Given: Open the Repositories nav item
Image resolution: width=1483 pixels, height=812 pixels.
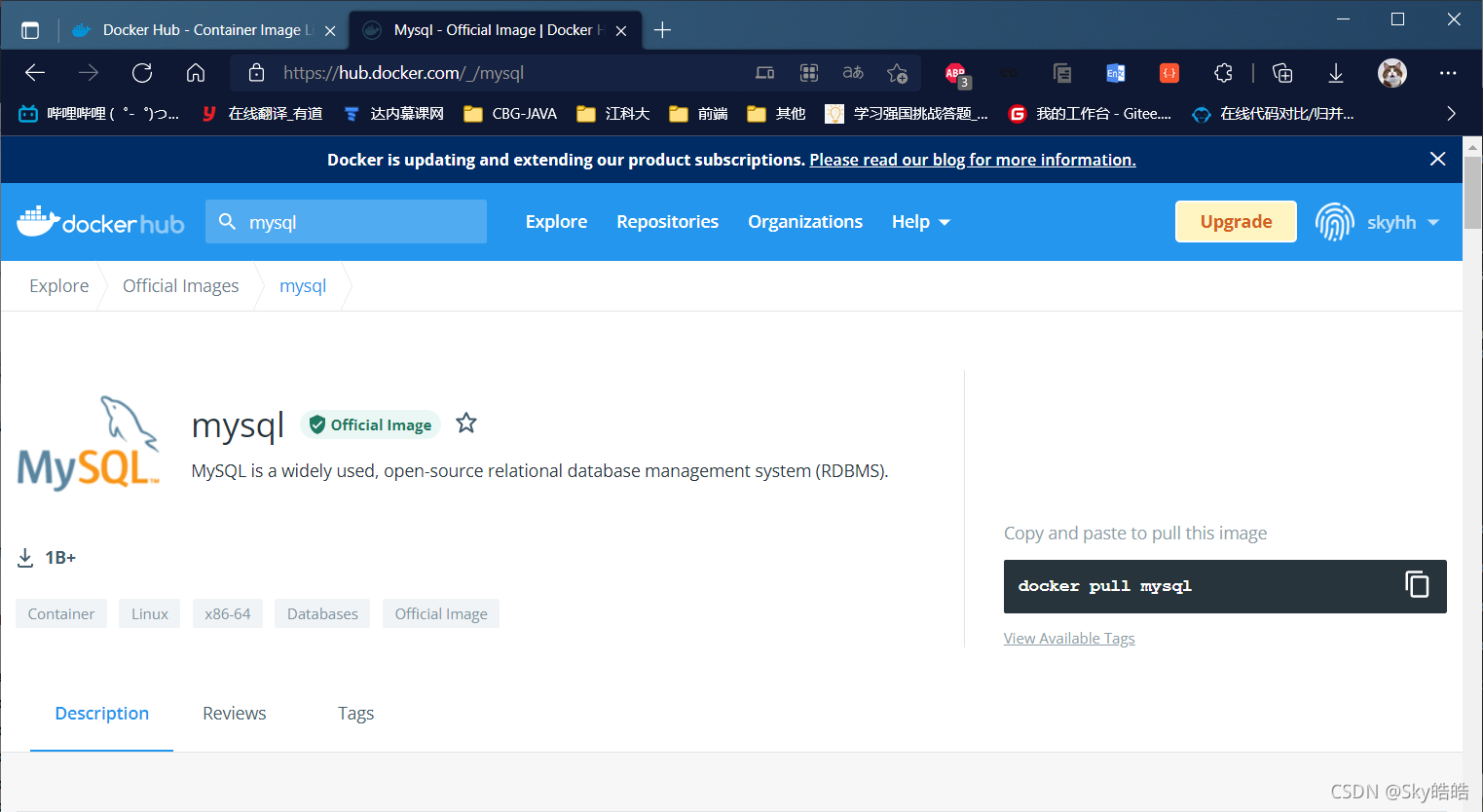Looking at the screenshot, I should [667, 222].
